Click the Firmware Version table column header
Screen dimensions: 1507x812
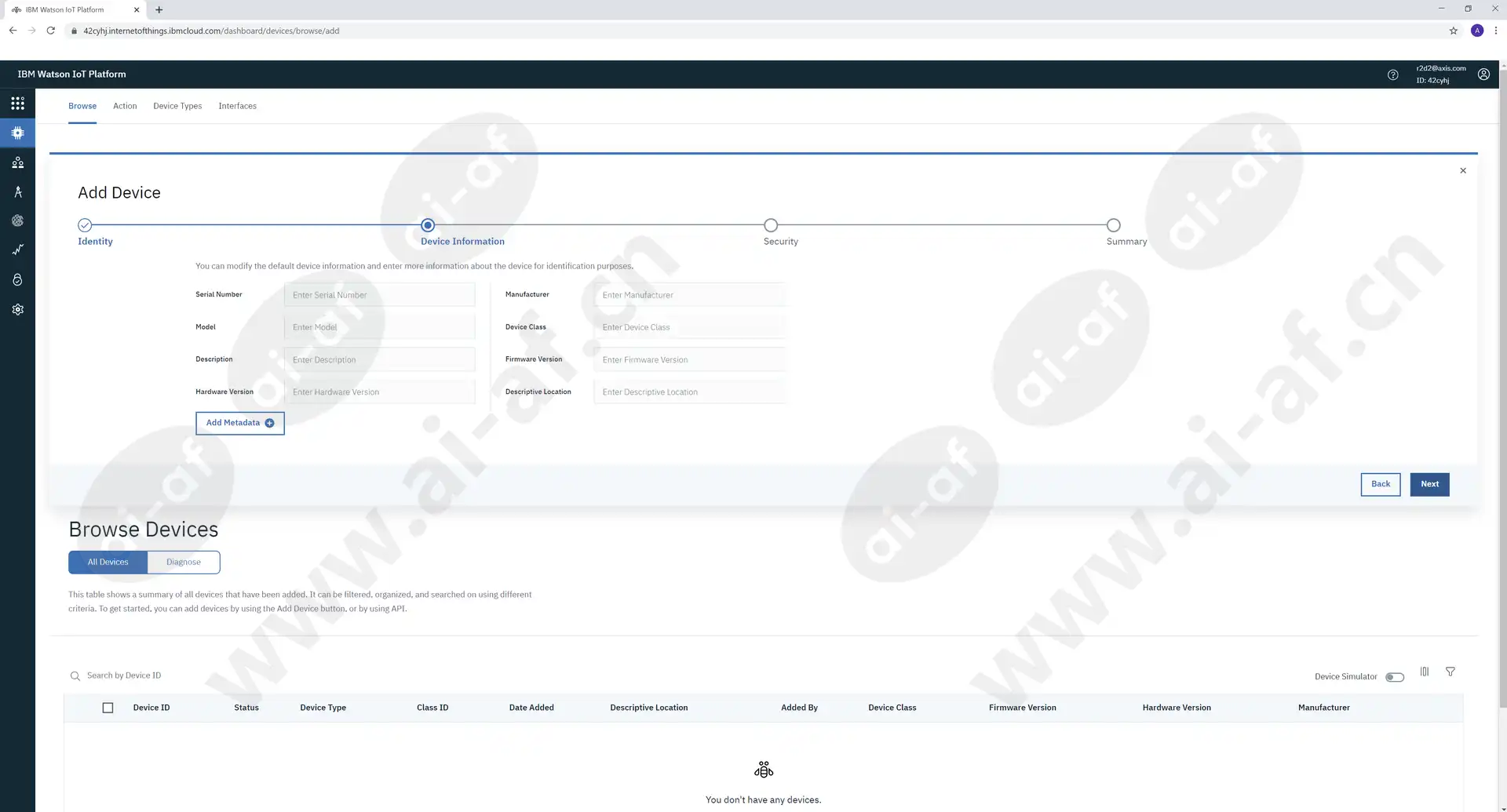pyautogui.click(x=1022, y=708)
